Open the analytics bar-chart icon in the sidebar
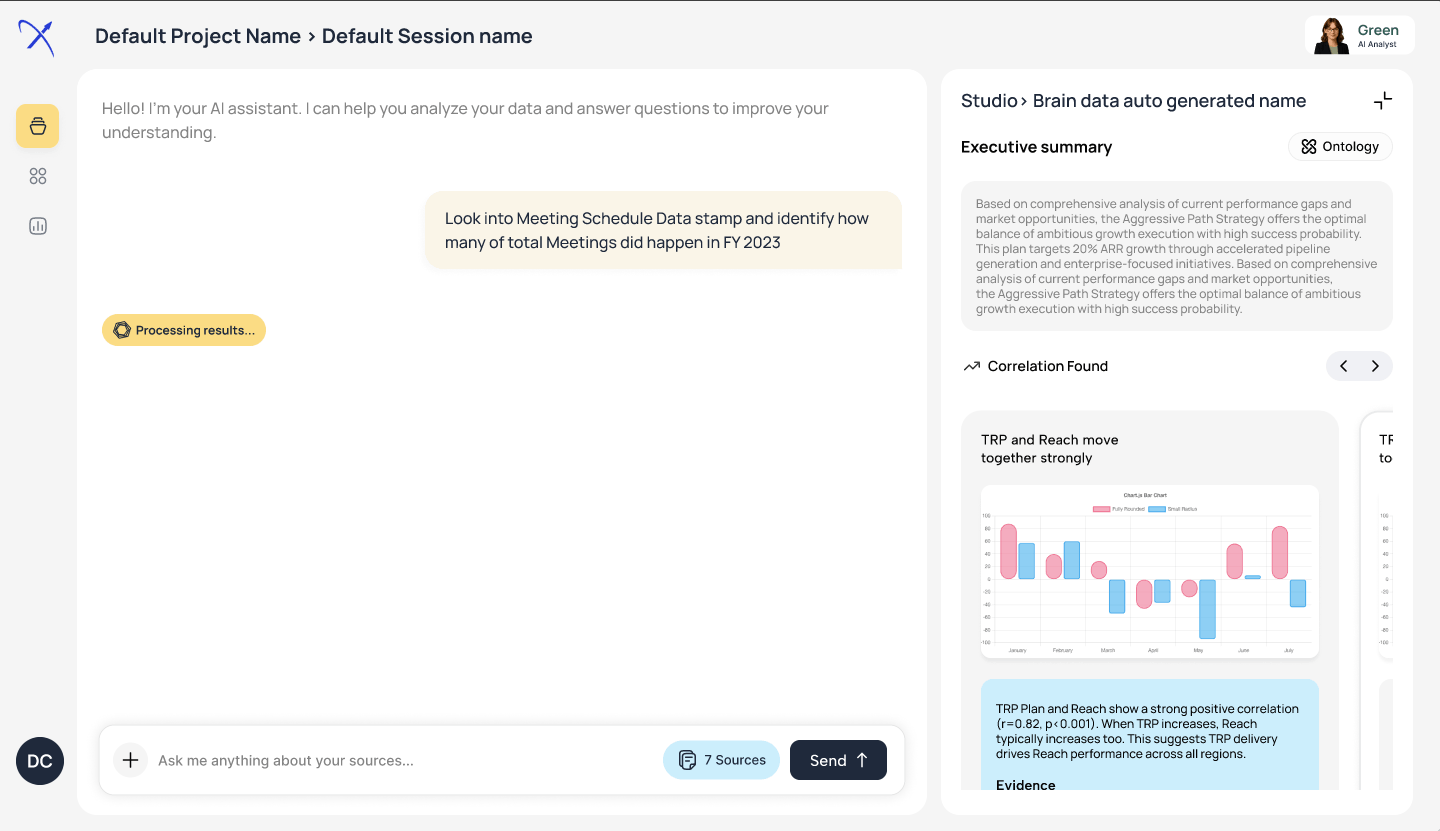 pyautogui.click(x=37, y=226)
